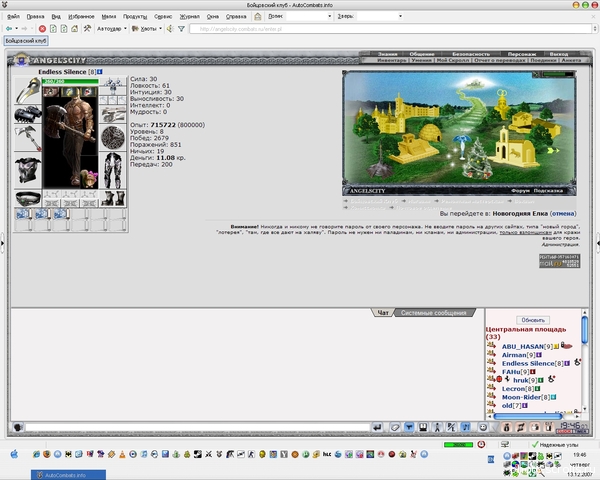This screenshot has height=480, width=600.
Task: Click the belt equipment slot
Action: tap(28, 199)
